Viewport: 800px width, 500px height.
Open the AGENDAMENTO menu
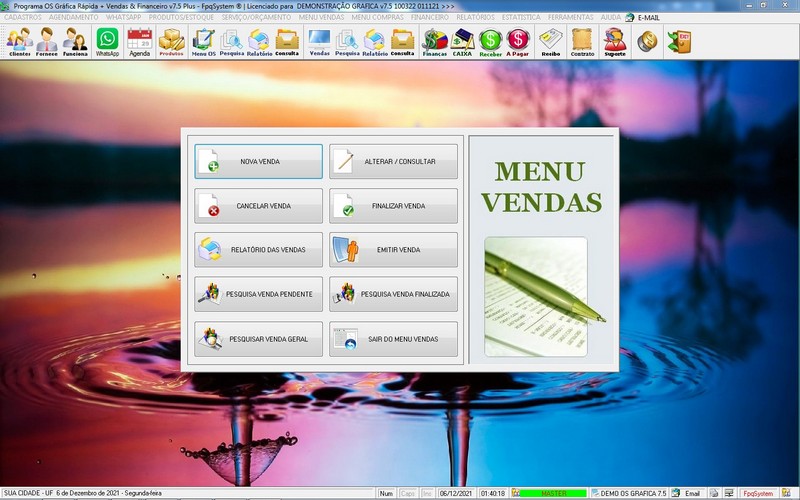74,17
